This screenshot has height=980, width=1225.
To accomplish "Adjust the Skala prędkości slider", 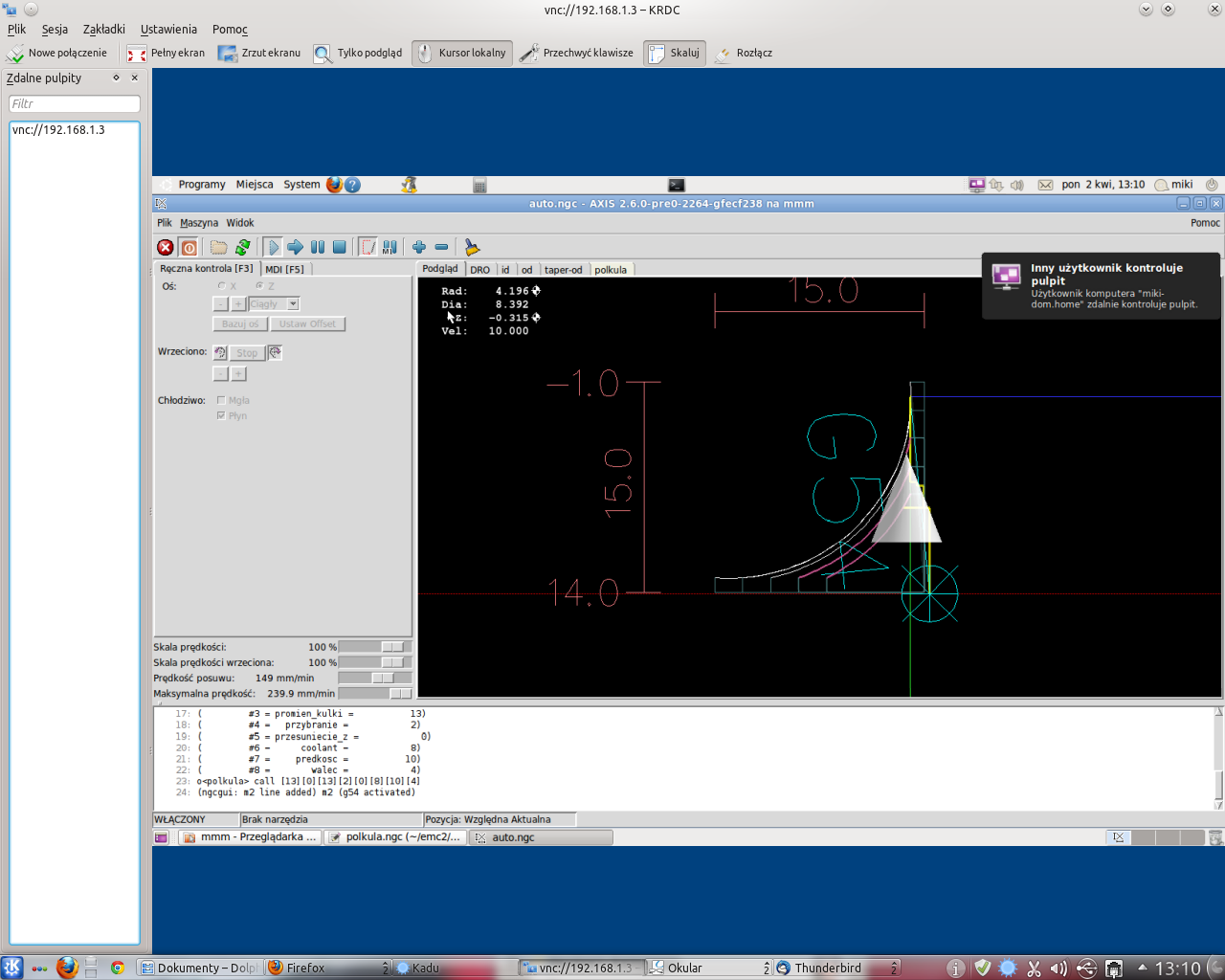I will 375,647.
